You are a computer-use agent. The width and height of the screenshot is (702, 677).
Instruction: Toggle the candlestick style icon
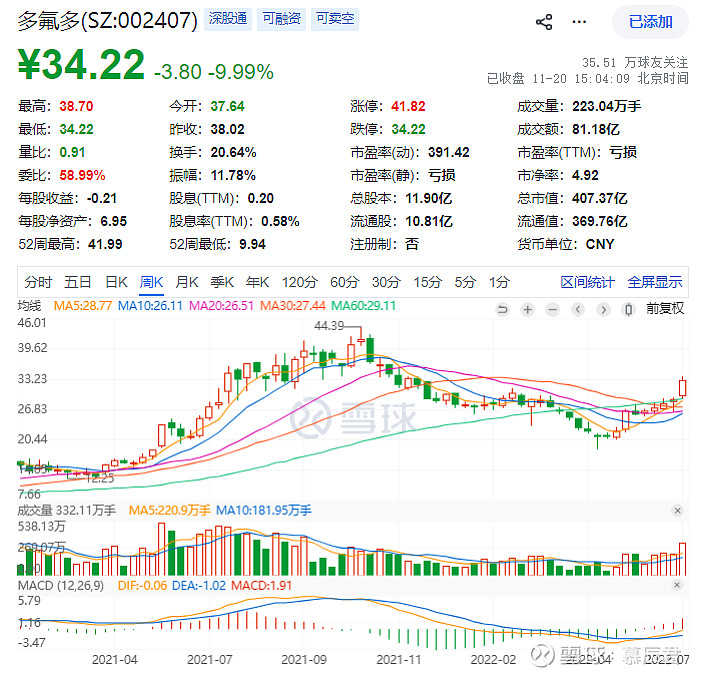click(x=629, y=309)
